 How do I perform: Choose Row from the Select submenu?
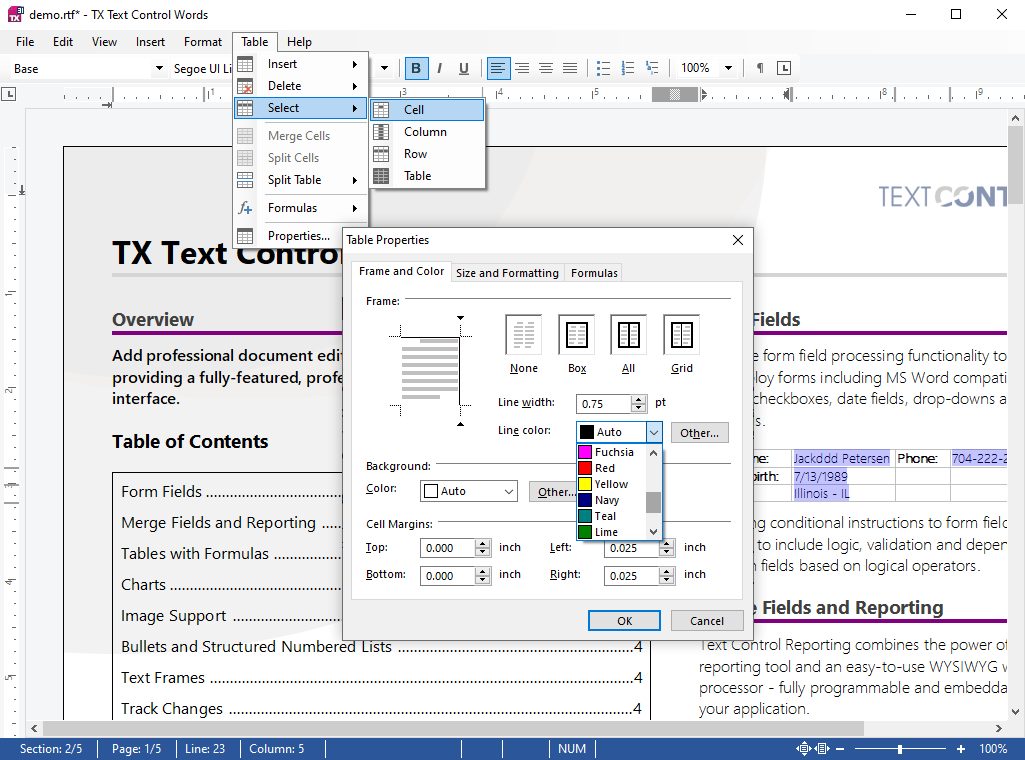[x=415, y=153]
